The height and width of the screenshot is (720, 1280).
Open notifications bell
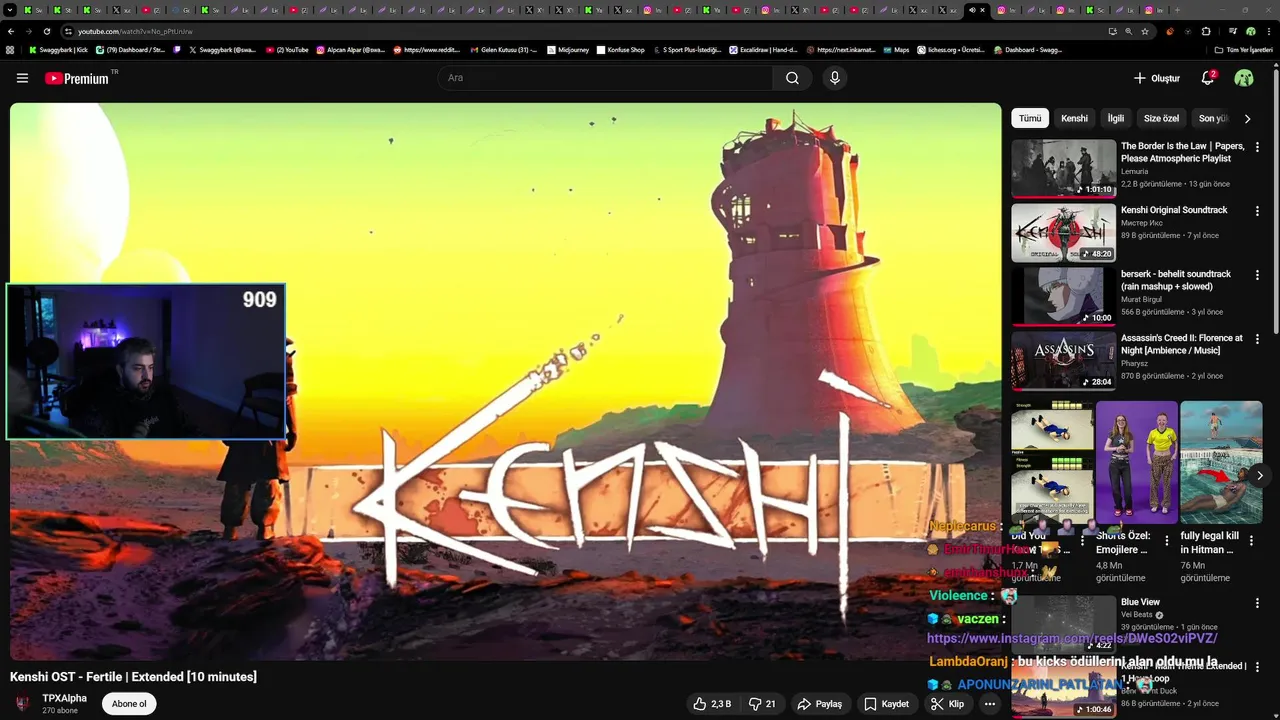coord(1208,78)
